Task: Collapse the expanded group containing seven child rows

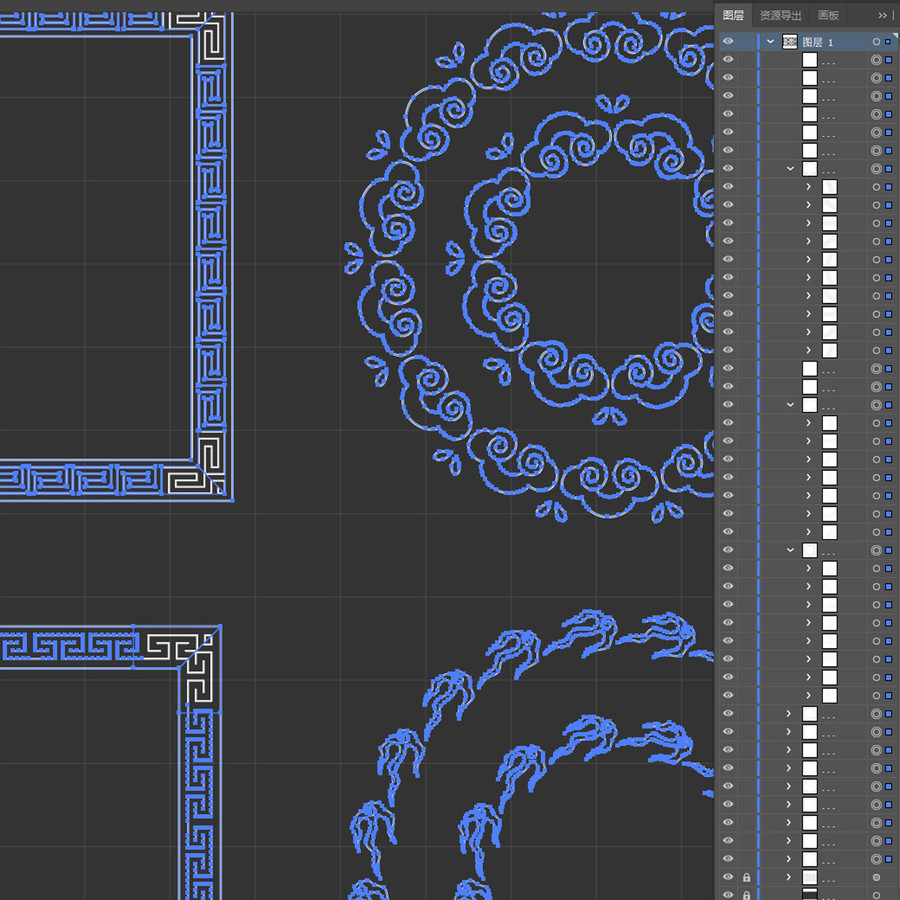Action: tap(790, 405)
